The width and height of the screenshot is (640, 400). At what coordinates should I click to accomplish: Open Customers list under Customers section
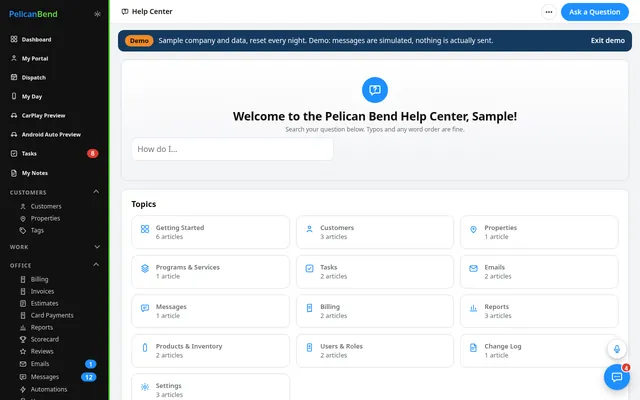coord(46,206)
